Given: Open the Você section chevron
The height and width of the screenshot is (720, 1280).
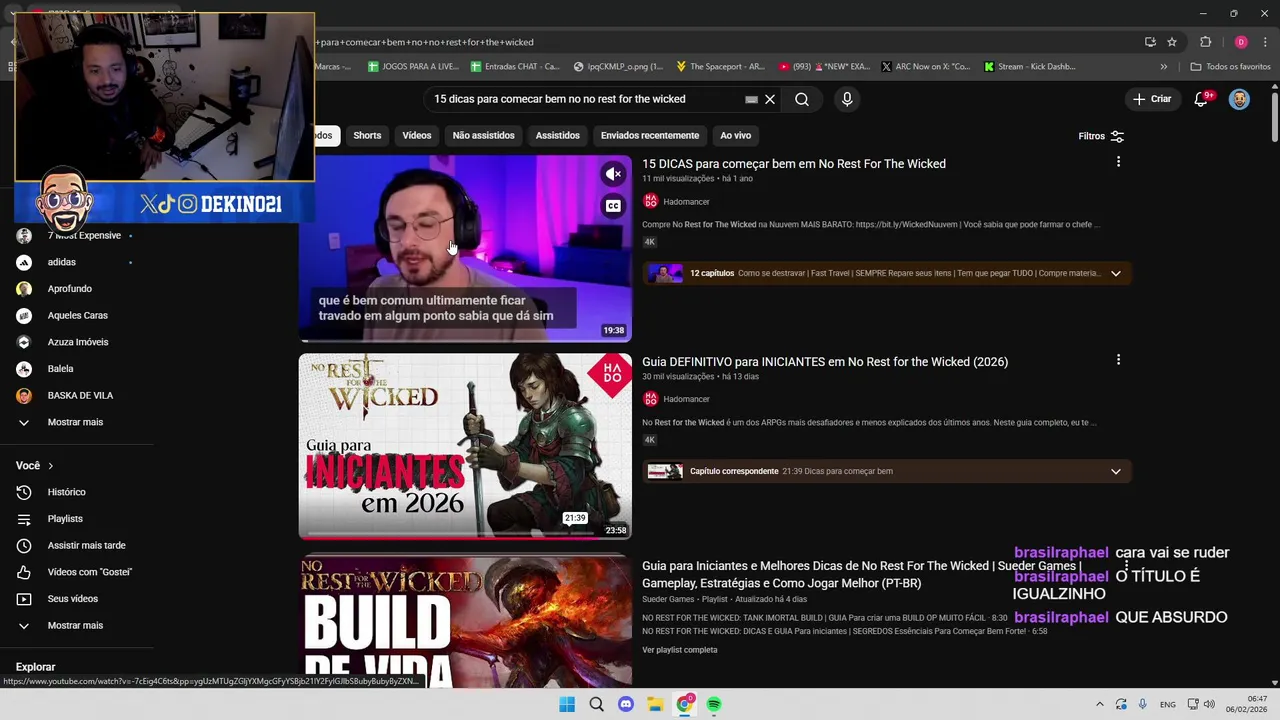Looking at the screenshot, I should pyautogui.click(x=50, y=466).
